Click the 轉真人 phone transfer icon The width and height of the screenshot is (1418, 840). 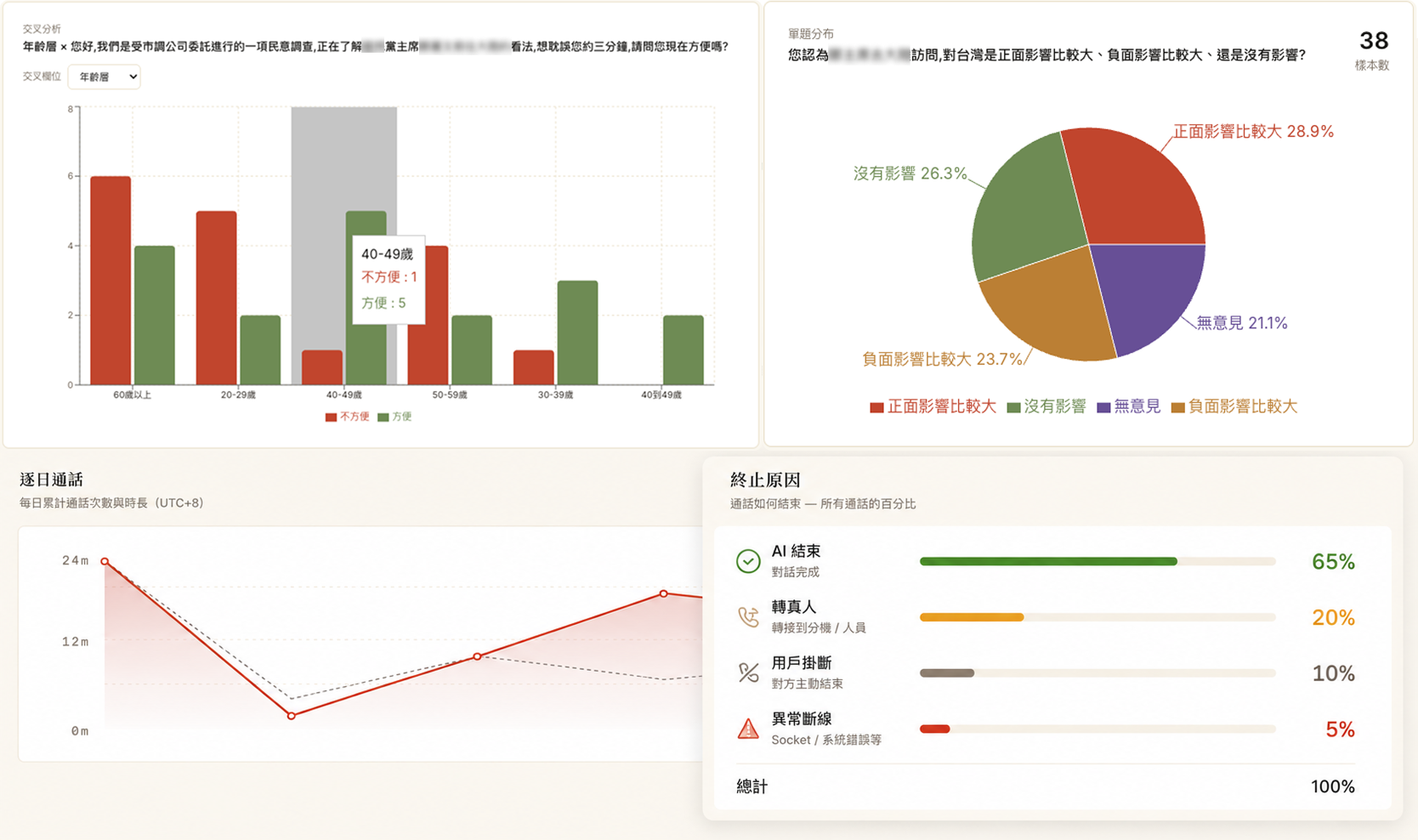(x=748, y=617)
